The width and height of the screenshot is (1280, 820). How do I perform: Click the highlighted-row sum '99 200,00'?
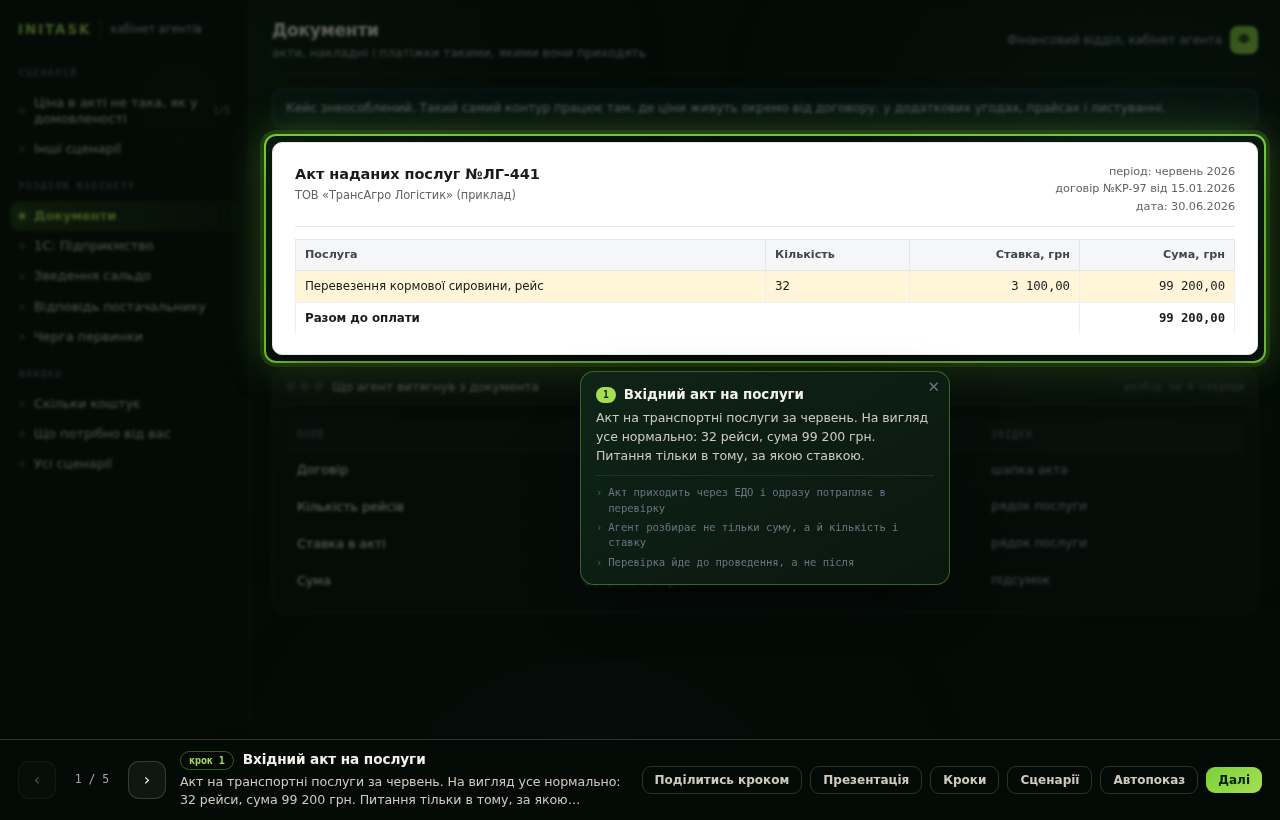coord(1157,286)
